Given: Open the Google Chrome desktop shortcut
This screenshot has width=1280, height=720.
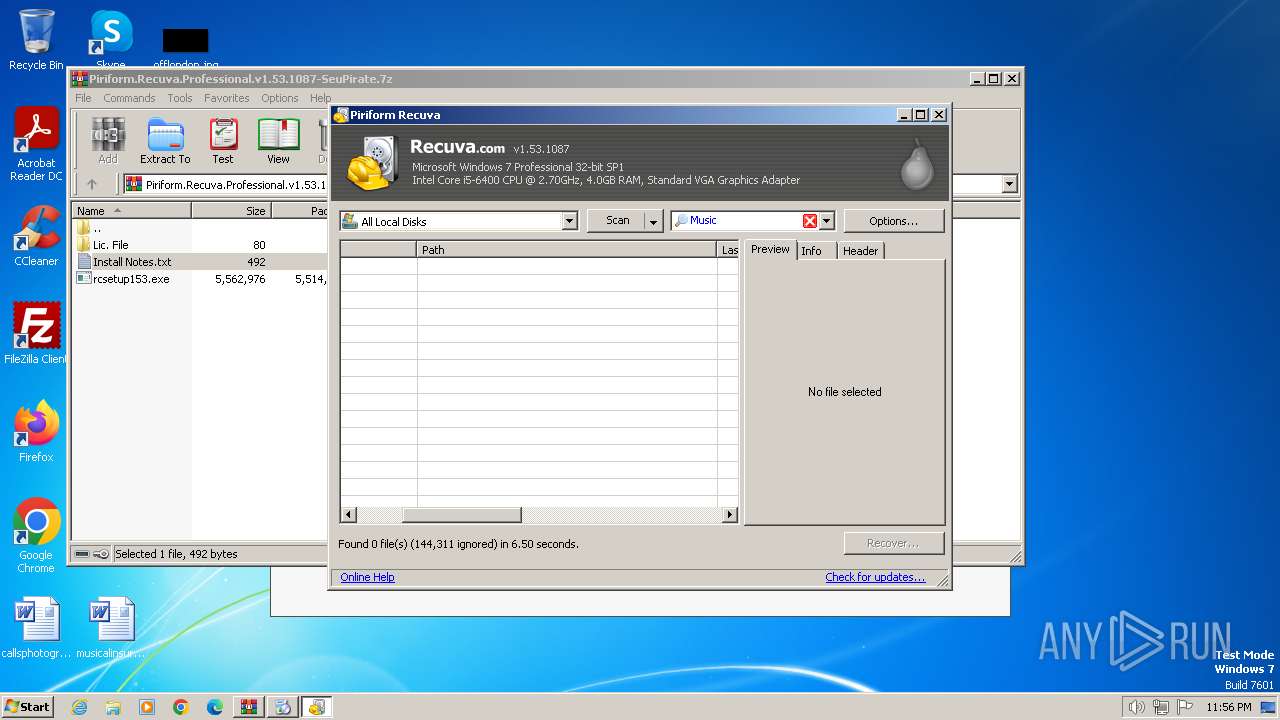Looking at the screenshot, I should pyautogui.click(x=36, y=536).
